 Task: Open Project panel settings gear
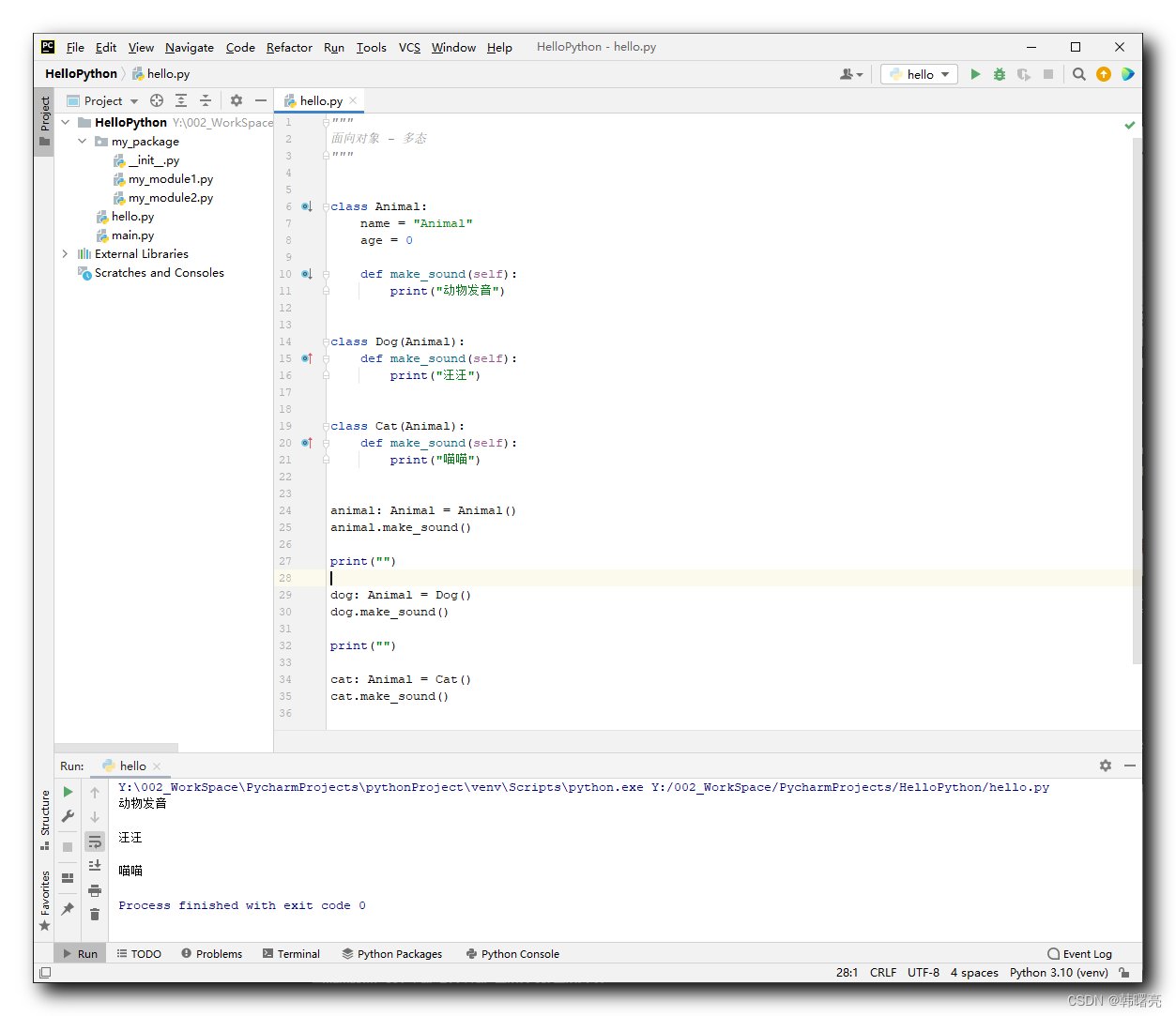[237, 100]
